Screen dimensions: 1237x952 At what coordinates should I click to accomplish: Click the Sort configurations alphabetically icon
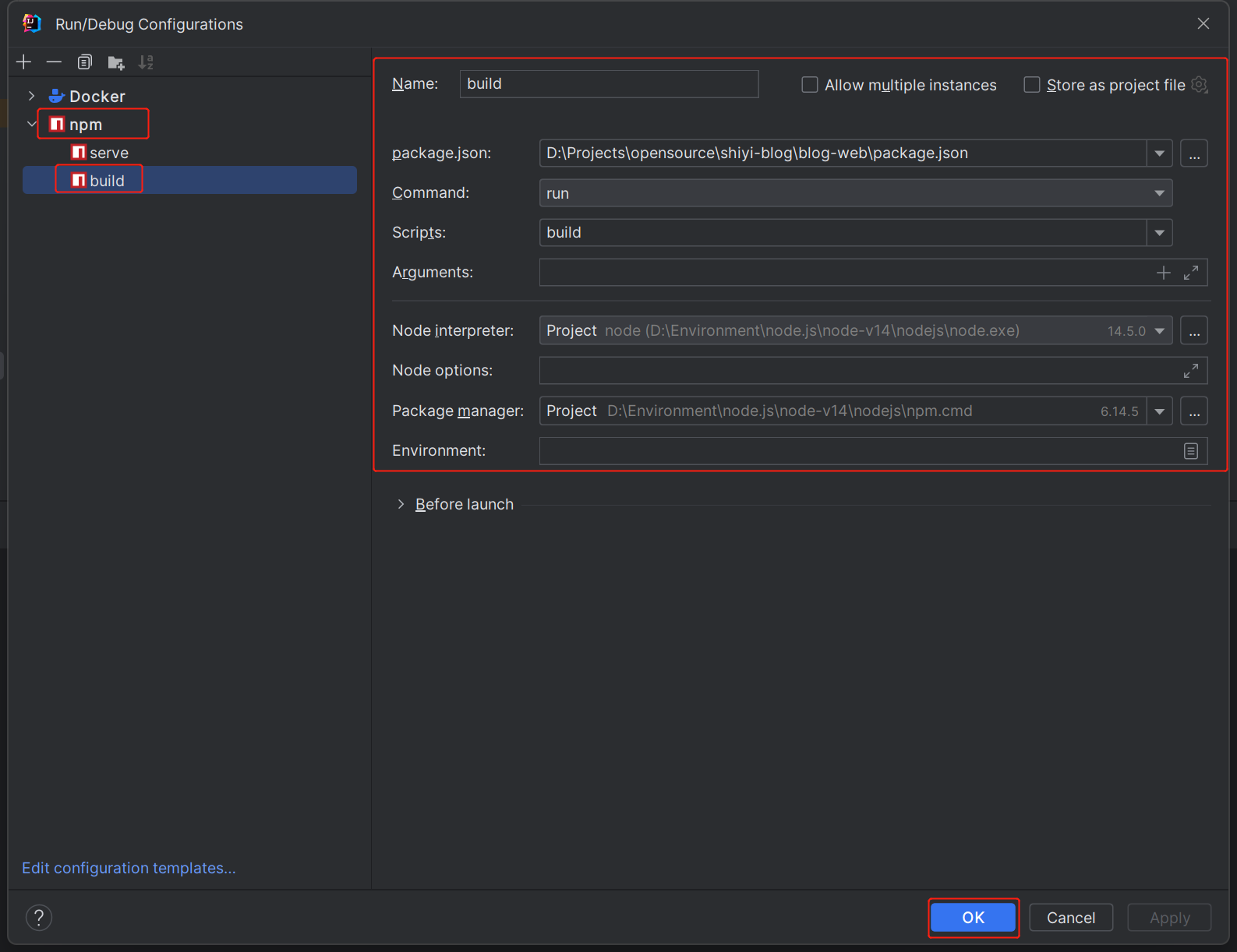[x=146, y=62]
